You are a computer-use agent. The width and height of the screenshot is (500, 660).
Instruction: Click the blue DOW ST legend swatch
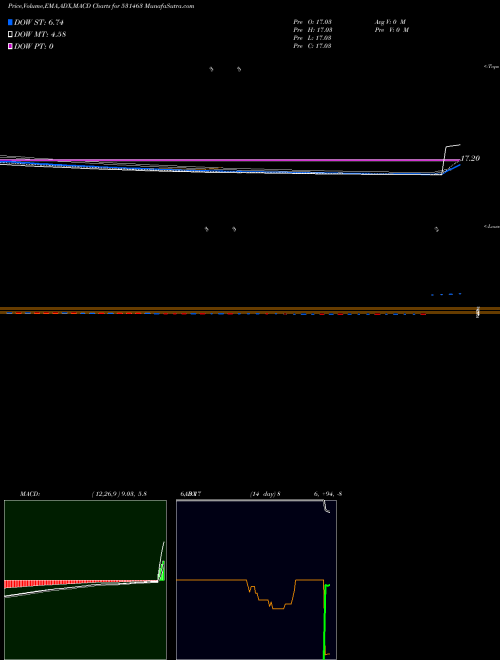click(10, 22)
